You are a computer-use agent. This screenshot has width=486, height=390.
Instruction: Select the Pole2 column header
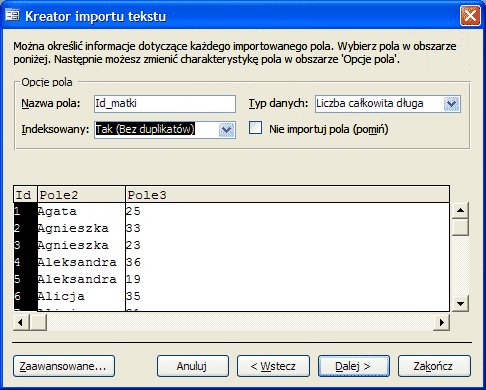point(81,195)
